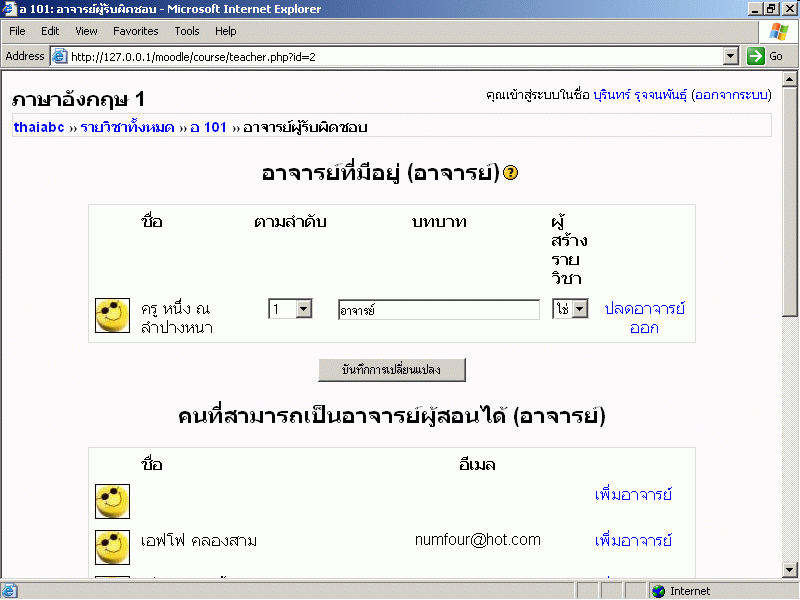Click the smiley avatar of ครู หนึ่ง
800x600 pixels.
(112, 315)
